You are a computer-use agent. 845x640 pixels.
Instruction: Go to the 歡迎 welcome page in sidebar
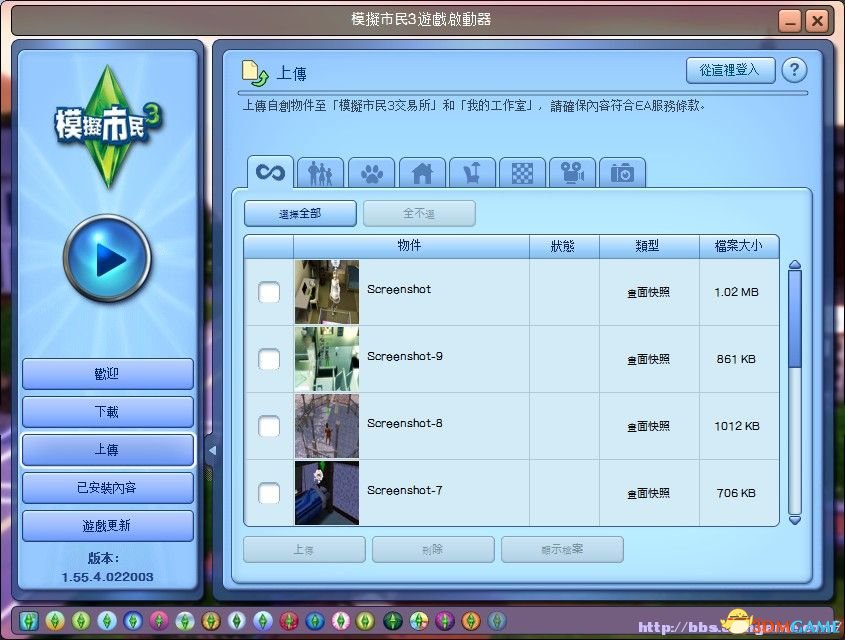(x=107, y=374)
